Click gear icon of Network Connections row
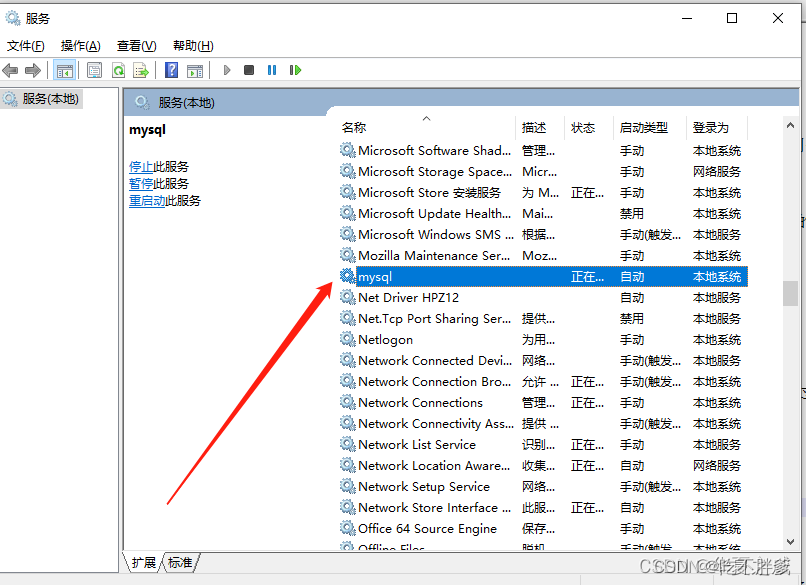 pos(348,402)
